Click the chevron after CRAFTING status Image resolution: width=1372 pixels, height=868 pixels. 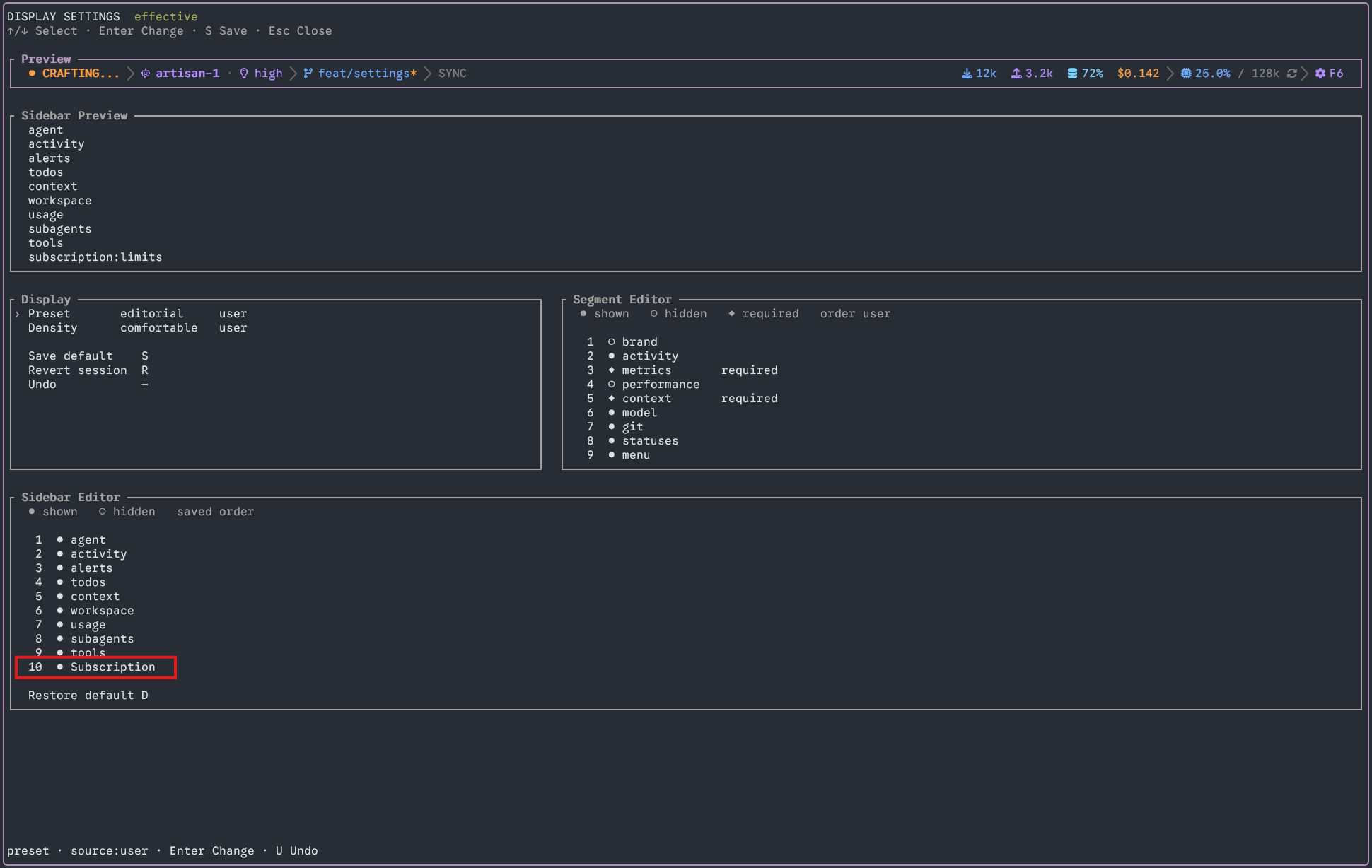pos(130,74)
